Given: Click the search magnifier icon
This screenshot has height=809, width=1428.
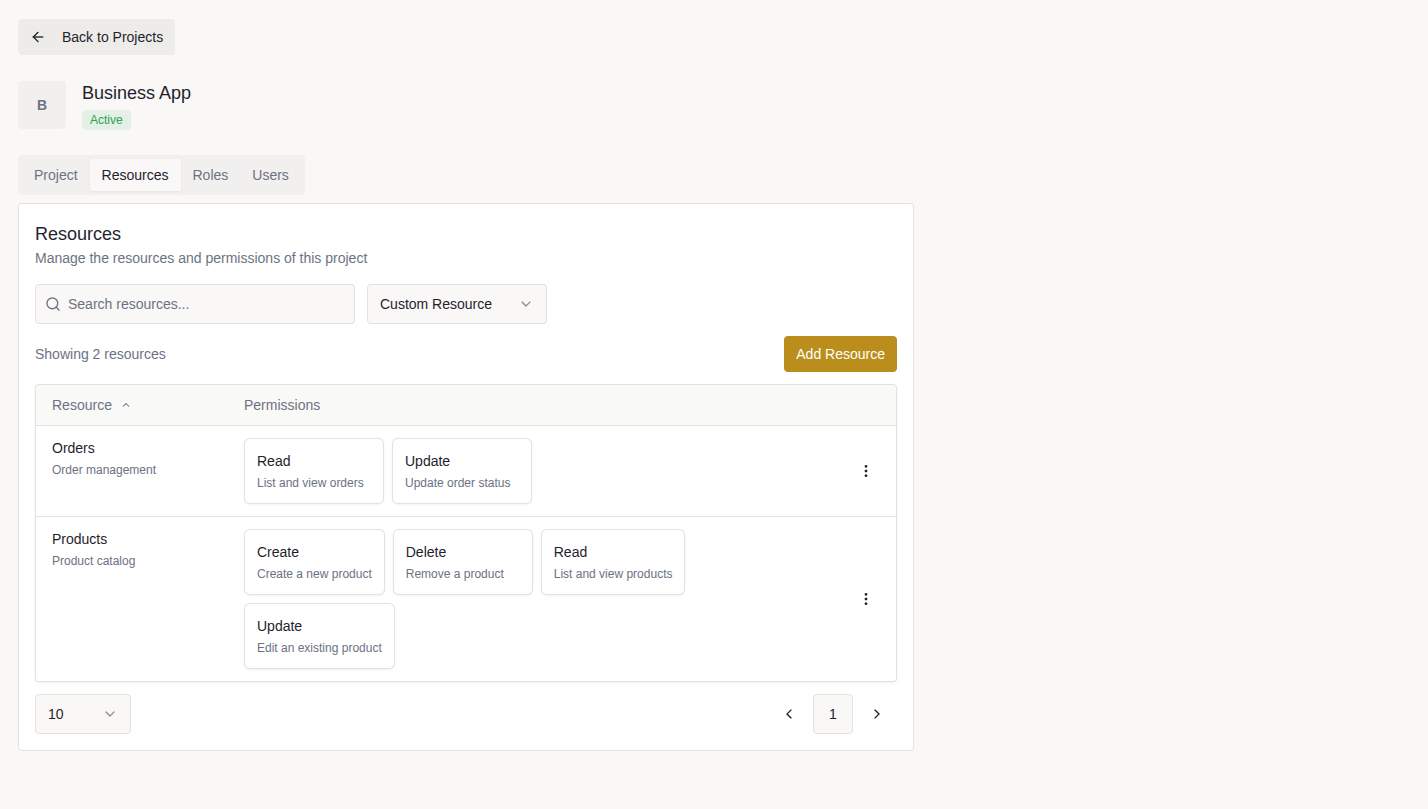Looking at the screenshot, I should pos(53,304).
